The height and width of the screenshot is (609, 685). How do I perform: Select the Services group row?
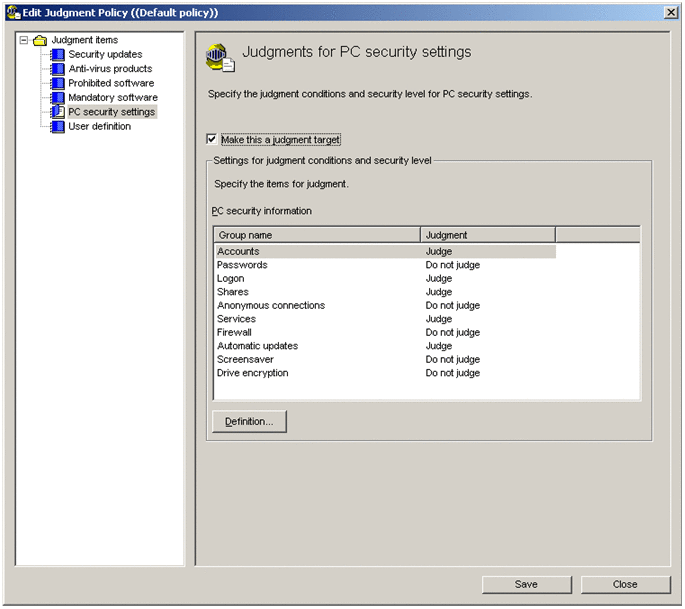click(x=385, y=319)
